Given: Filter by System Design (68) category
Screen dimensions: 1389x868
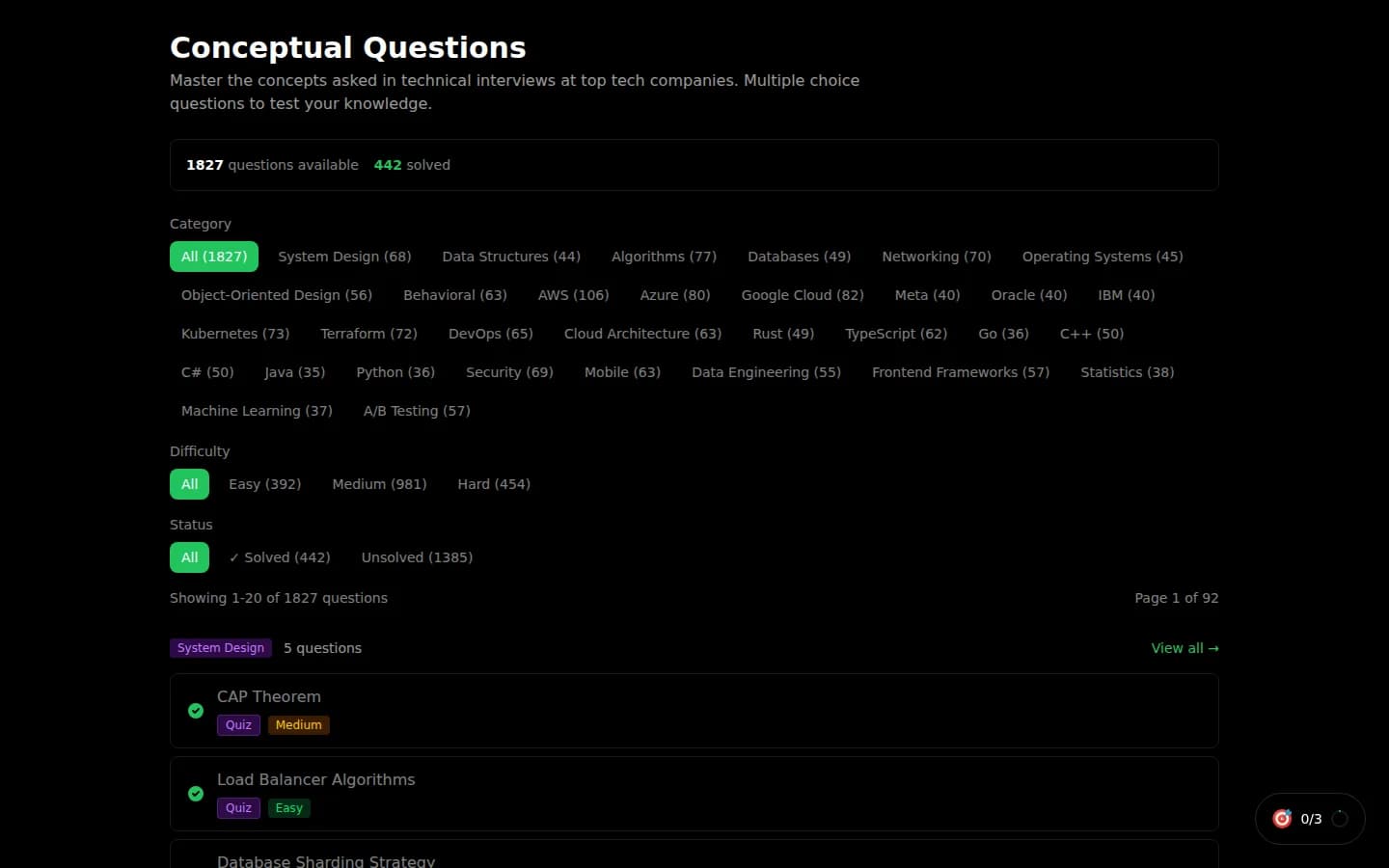Looking at the screenshot, I should tap(344, 257).
